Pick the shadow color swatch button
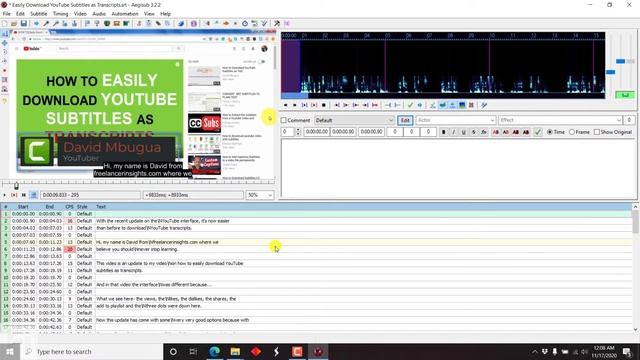This screenshot has width=640, height=360. click(x=526, y=132)
